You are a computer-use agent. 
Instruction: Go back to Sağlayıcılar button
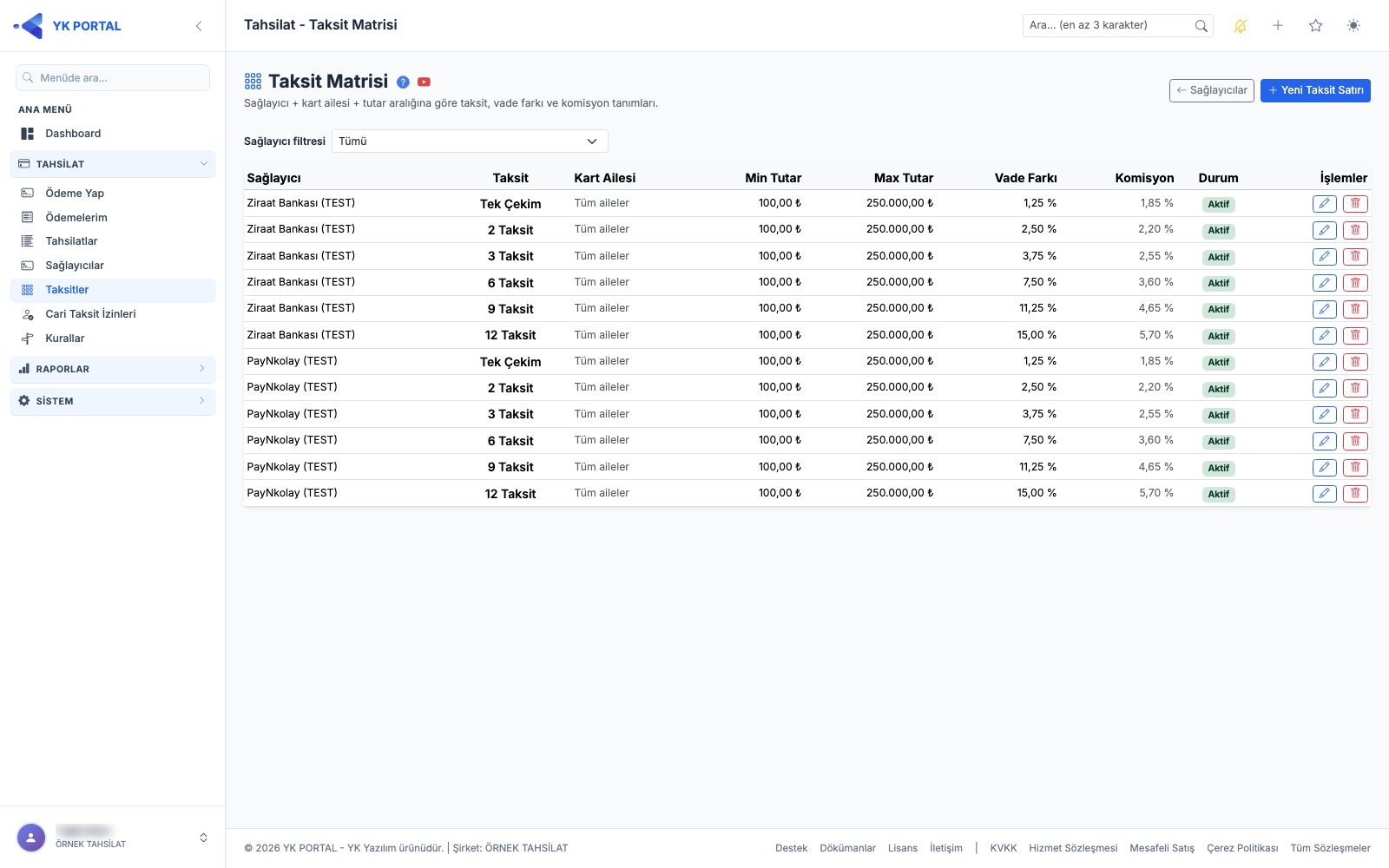coord(1211,90)
